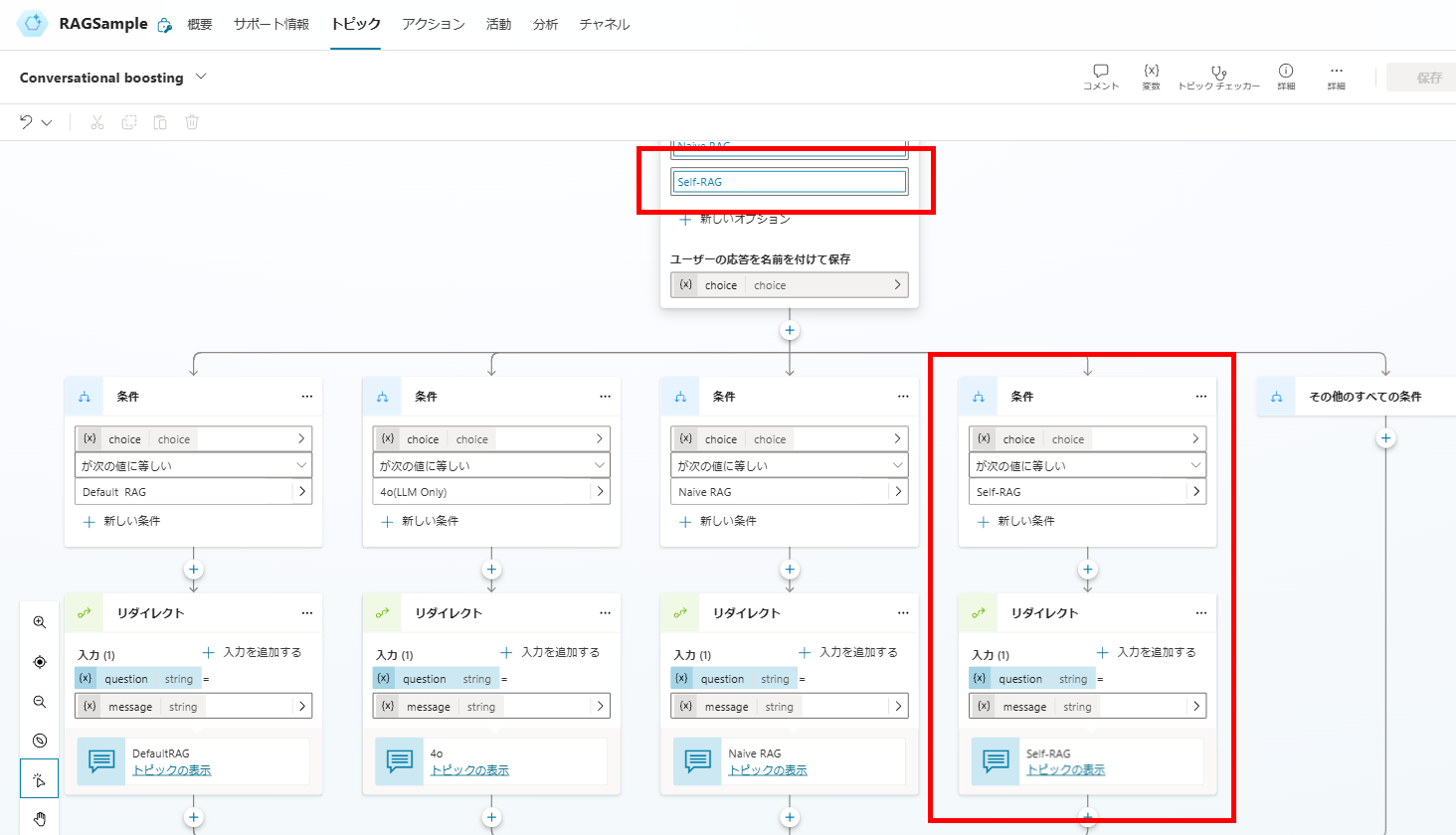Switch to the 分析 tab
The height and width of the screenshot is (835, 1456).
[545, 24]
